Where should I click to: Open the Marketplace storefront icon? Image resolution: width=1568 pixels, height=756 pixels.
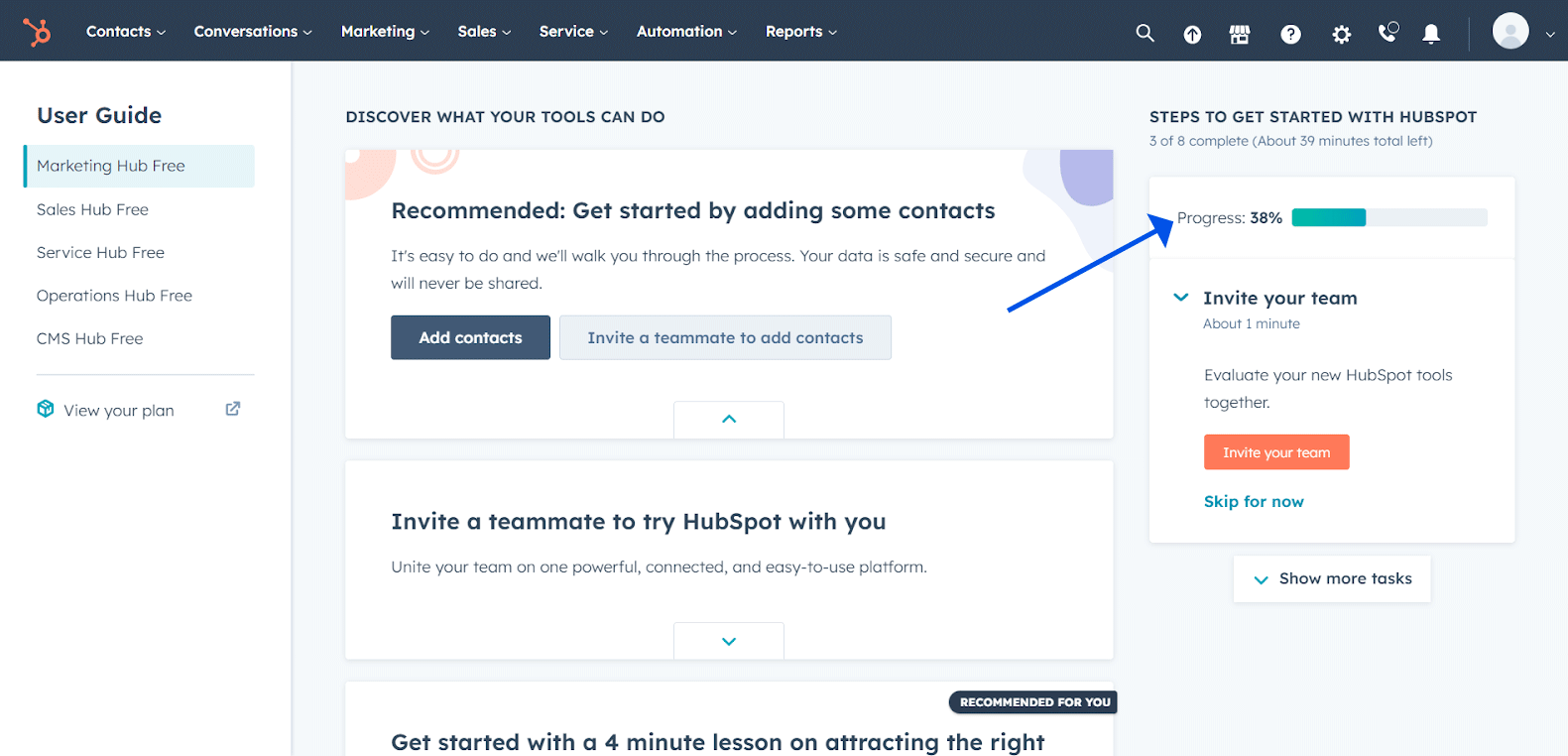(x=1240, y=35)
